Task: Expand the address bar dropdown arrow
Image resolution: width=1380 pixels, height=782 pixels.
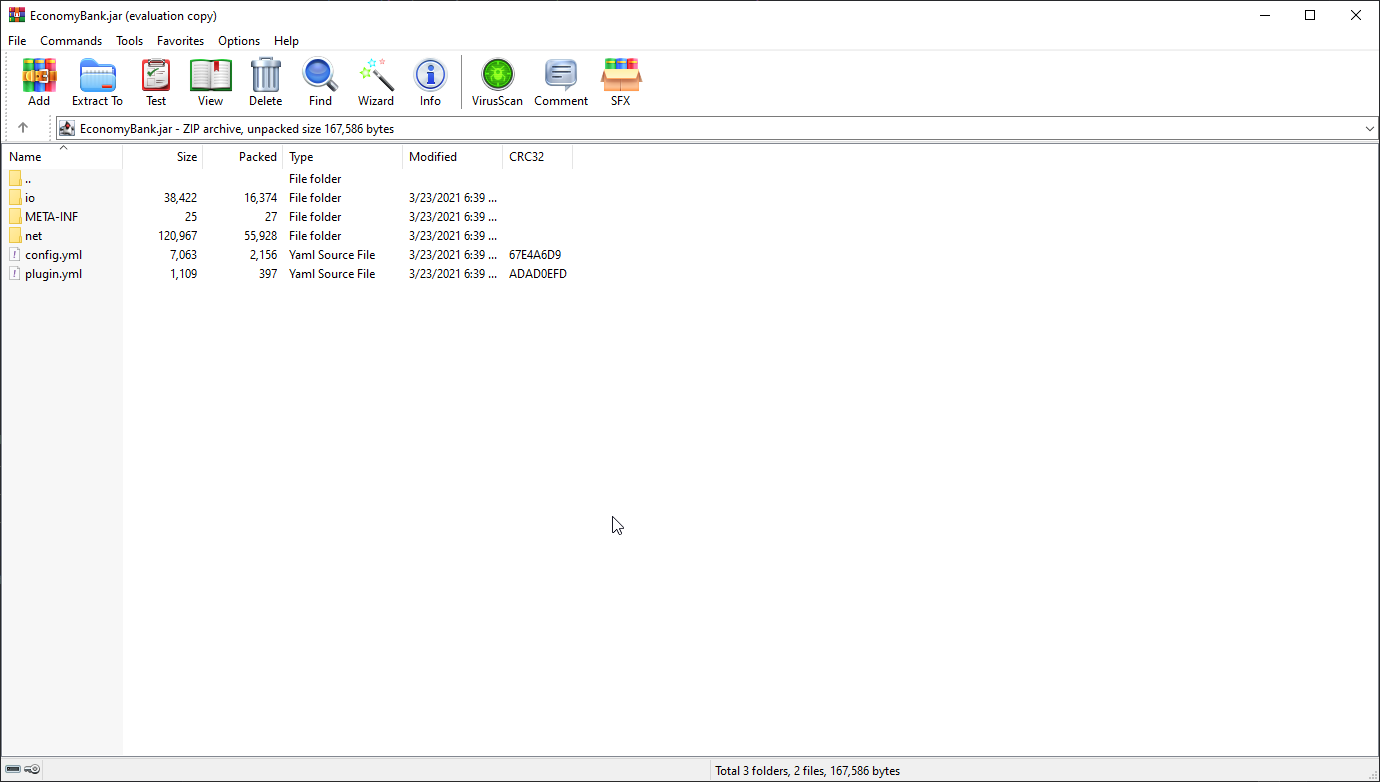Action: click(1369, 129)
